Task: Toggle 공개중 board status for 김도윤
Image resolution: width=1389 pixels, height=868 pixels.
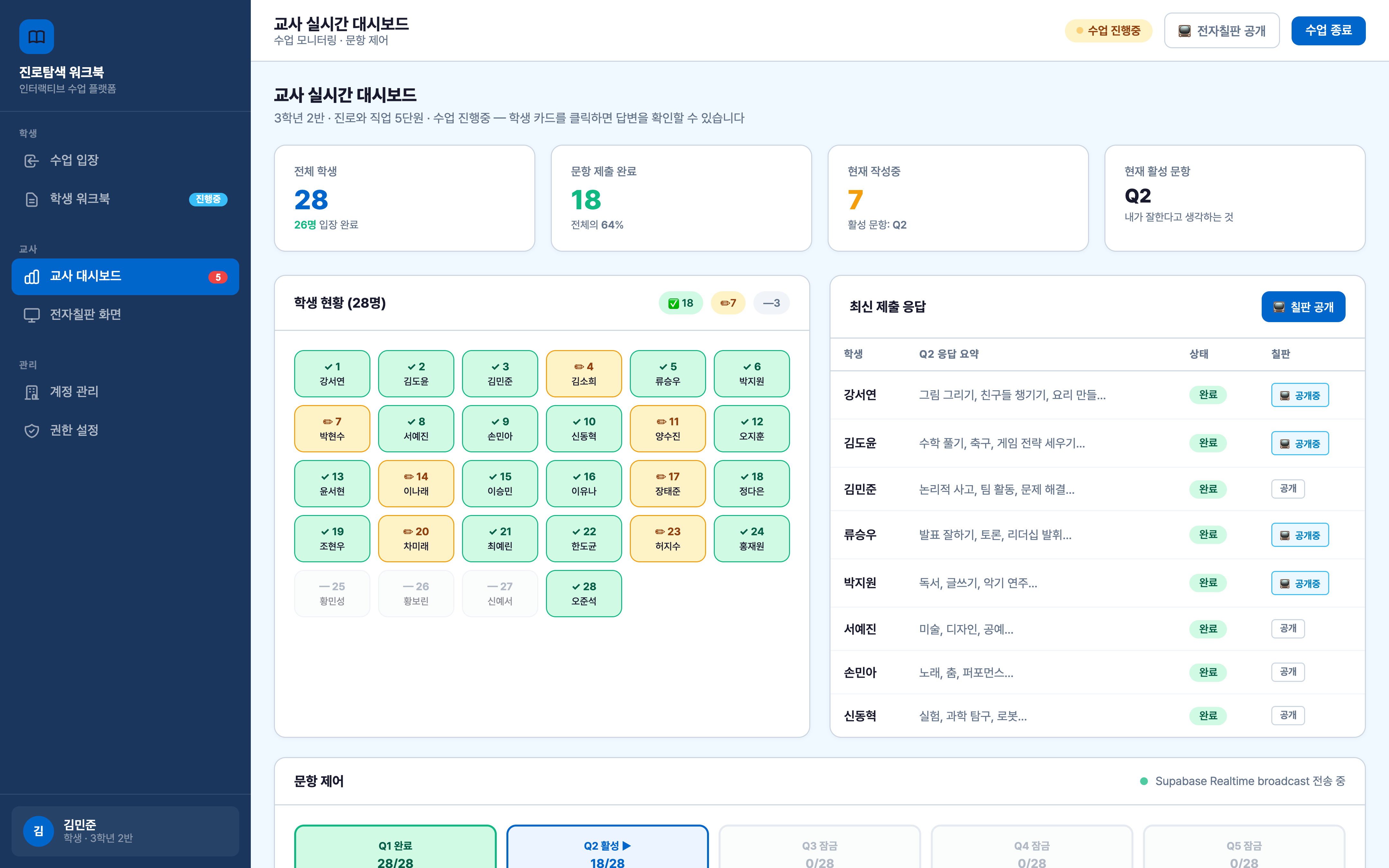Action: click(x=1300, y=444)
